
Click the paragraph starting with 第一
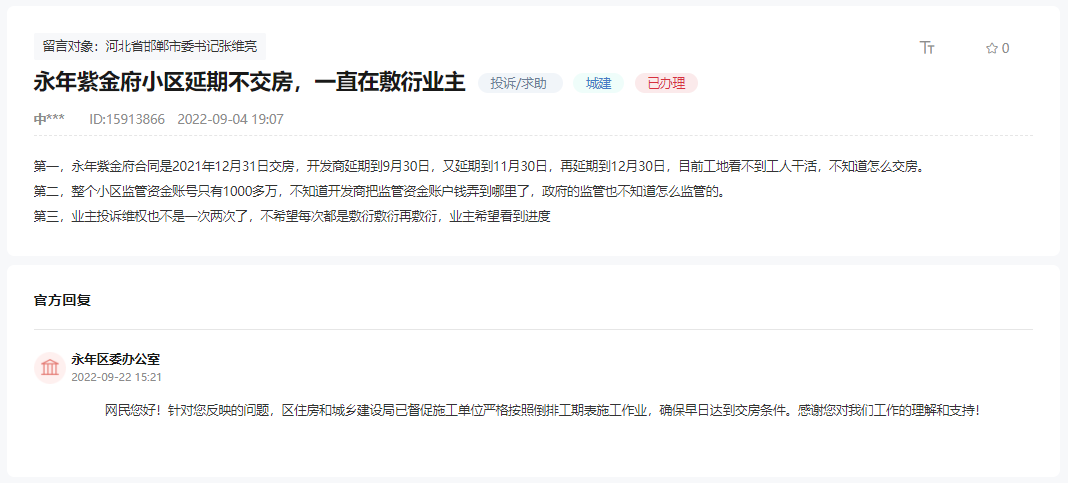(x=480, y=166)
